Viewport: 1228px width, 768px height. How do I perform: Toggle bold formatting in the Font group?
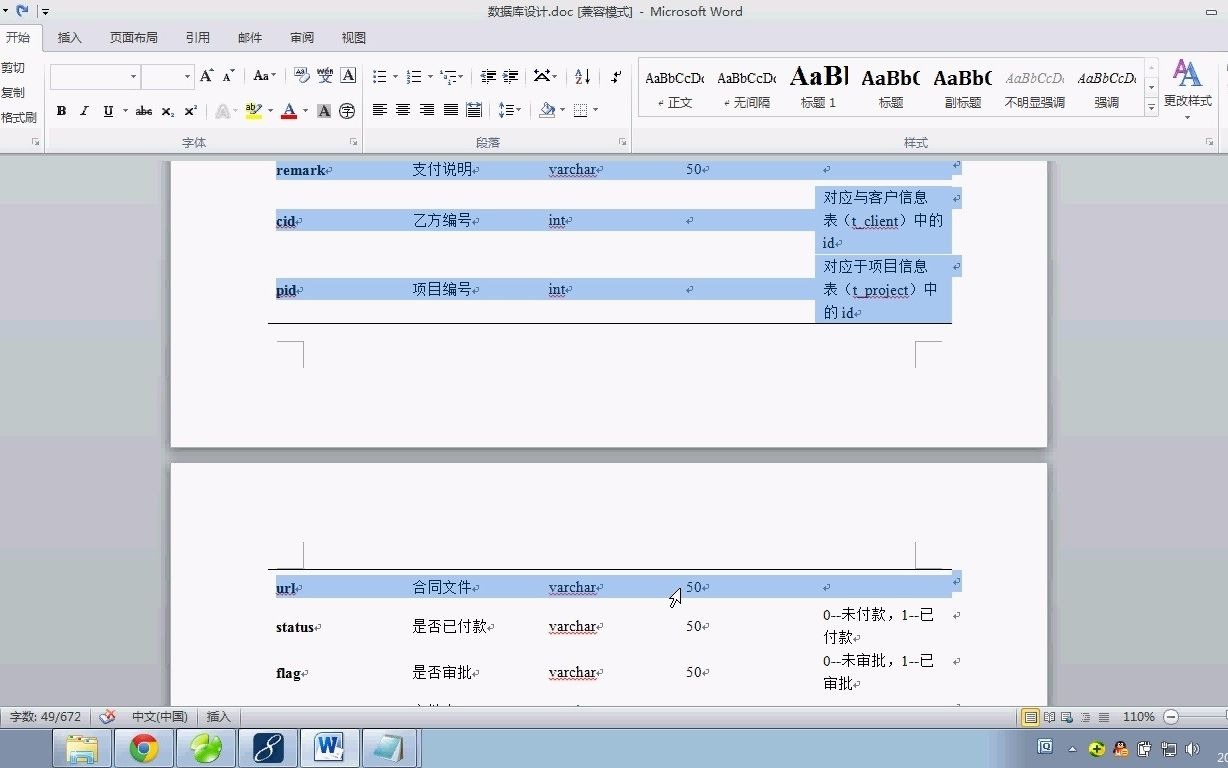(x=60, y=110)
